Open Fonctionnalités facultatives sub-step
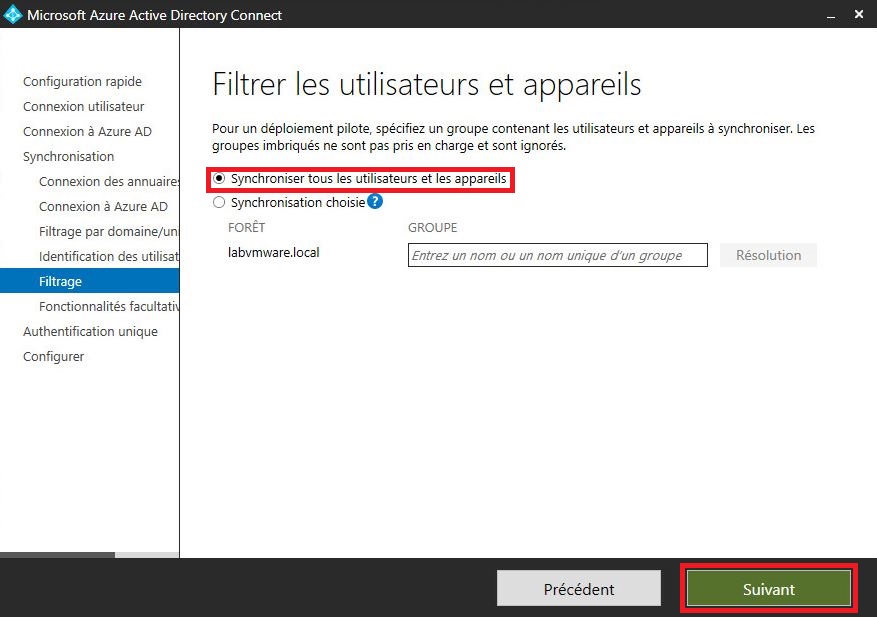 tap(109, 307)
